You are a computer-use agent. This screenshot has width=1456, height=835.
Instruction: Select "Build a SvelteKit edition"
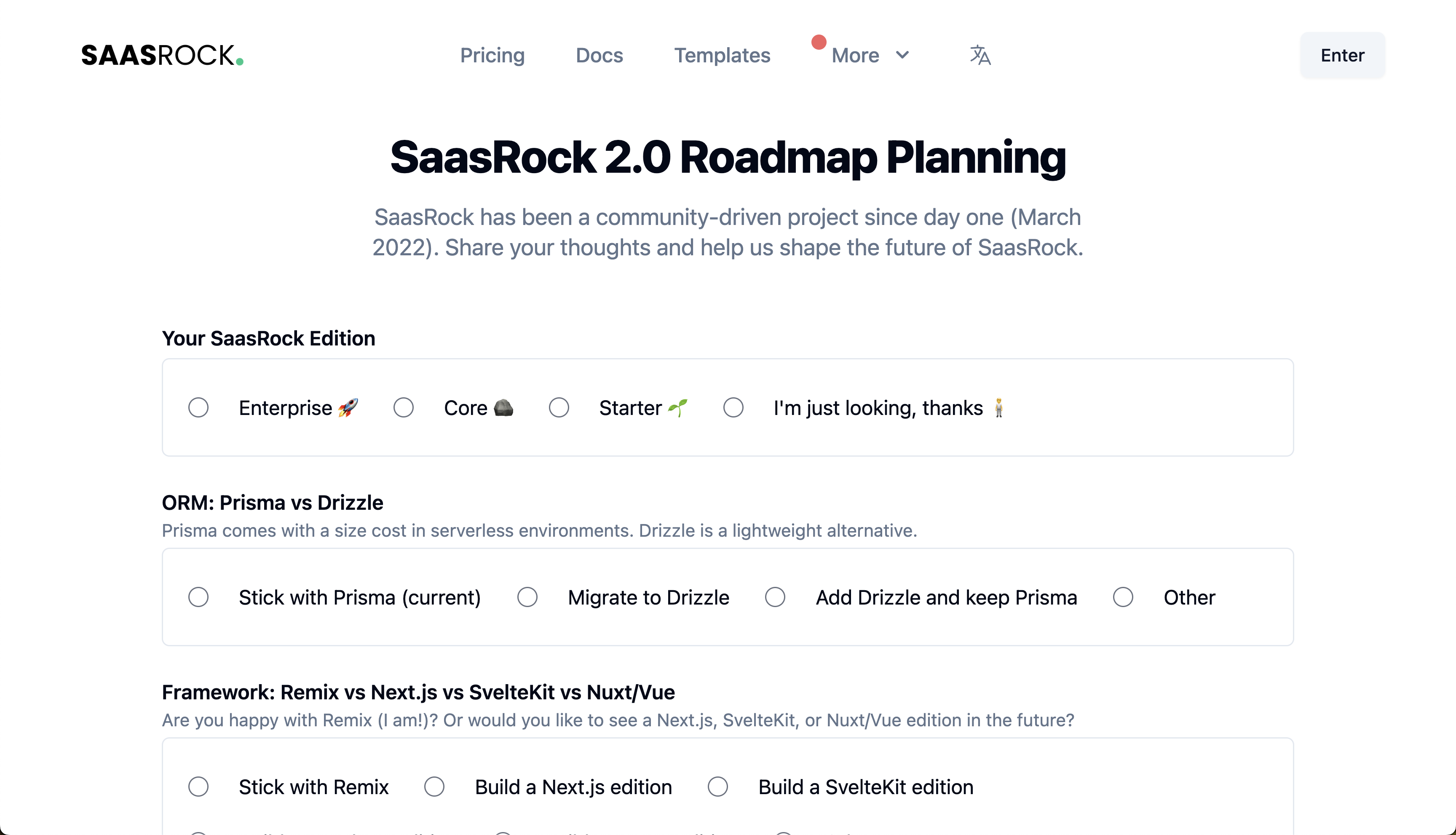point(719,787)
